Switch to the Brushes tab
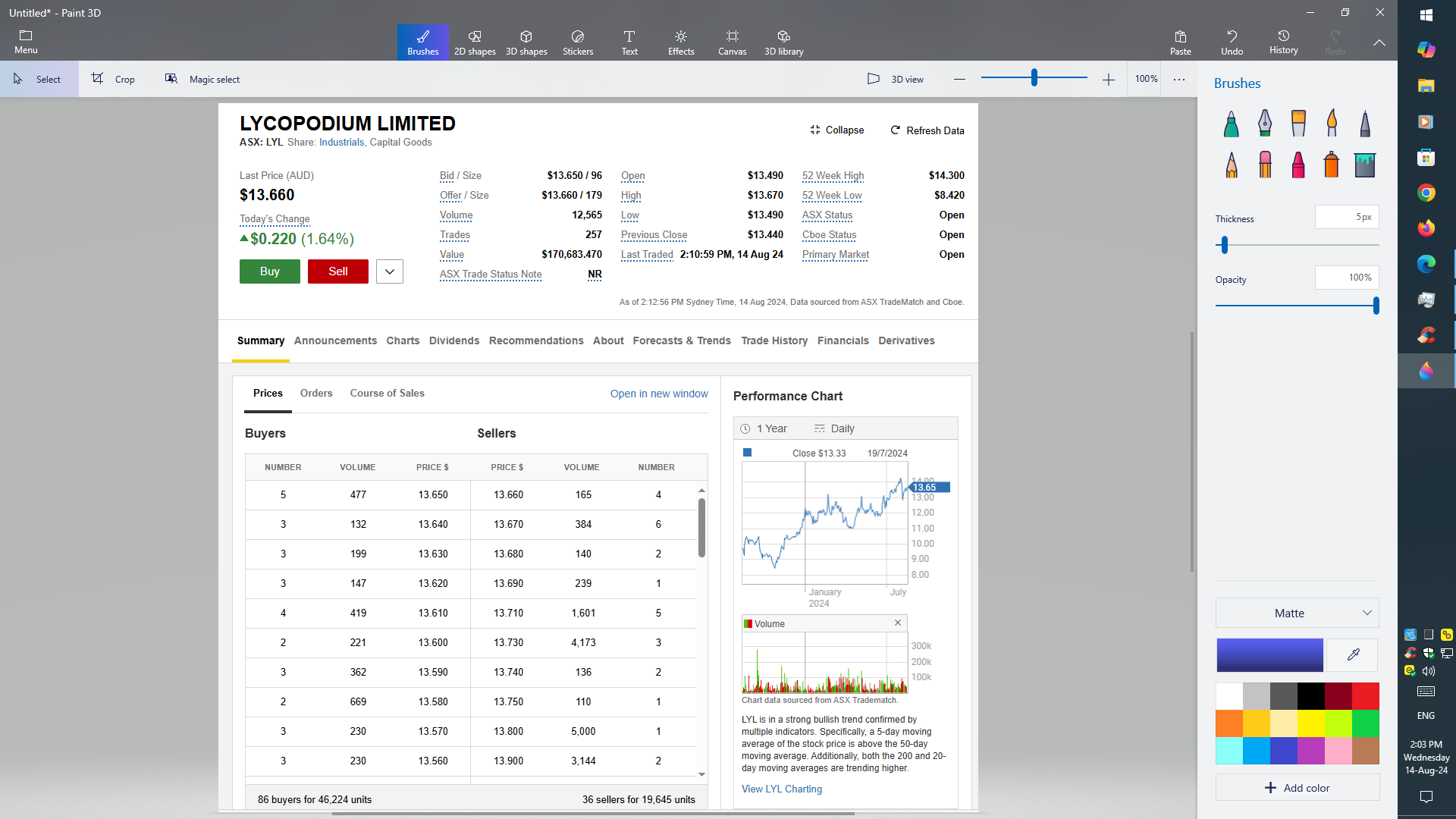 [x=423, y=42]
